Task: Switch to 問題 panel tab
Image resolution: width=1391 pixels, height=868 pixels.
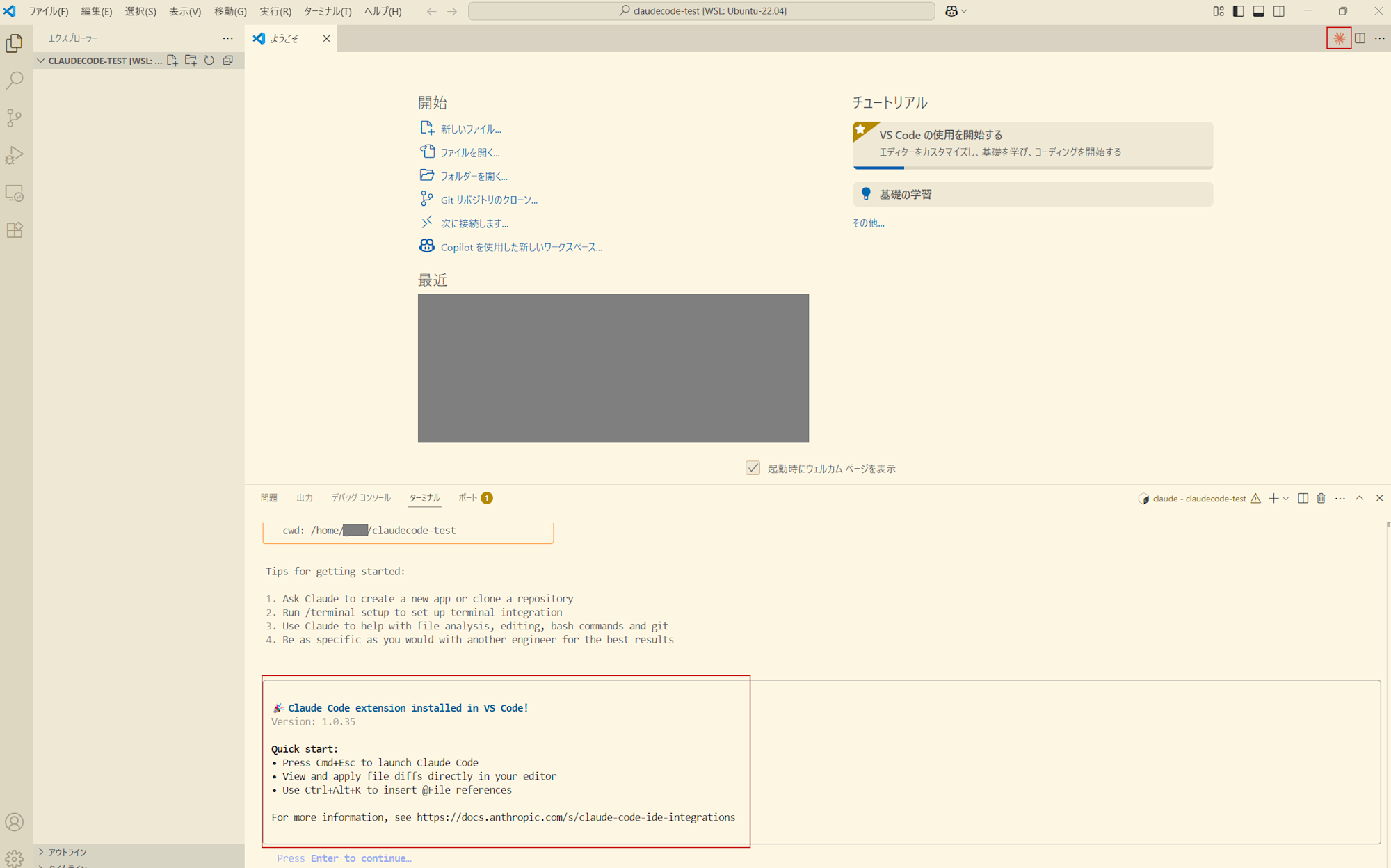Action: point(269,498)
